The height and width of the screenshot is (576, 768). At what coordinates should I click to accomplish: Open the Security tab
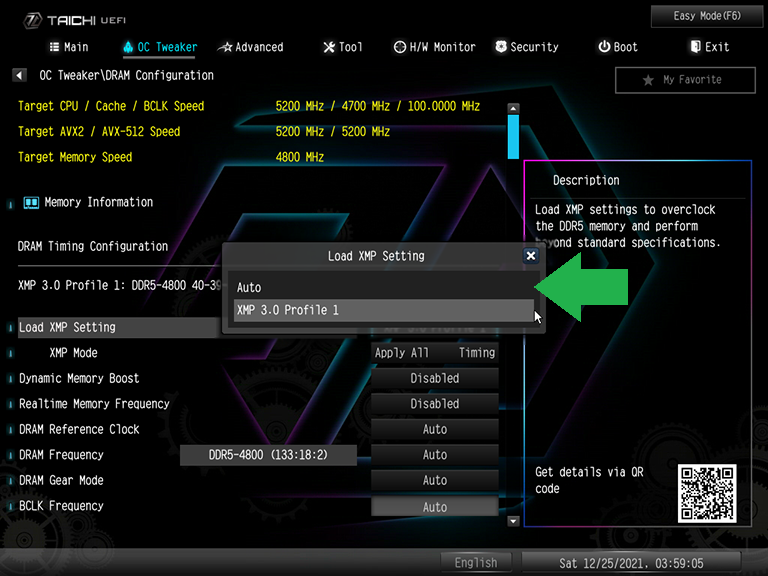click(x=527, y=47)
